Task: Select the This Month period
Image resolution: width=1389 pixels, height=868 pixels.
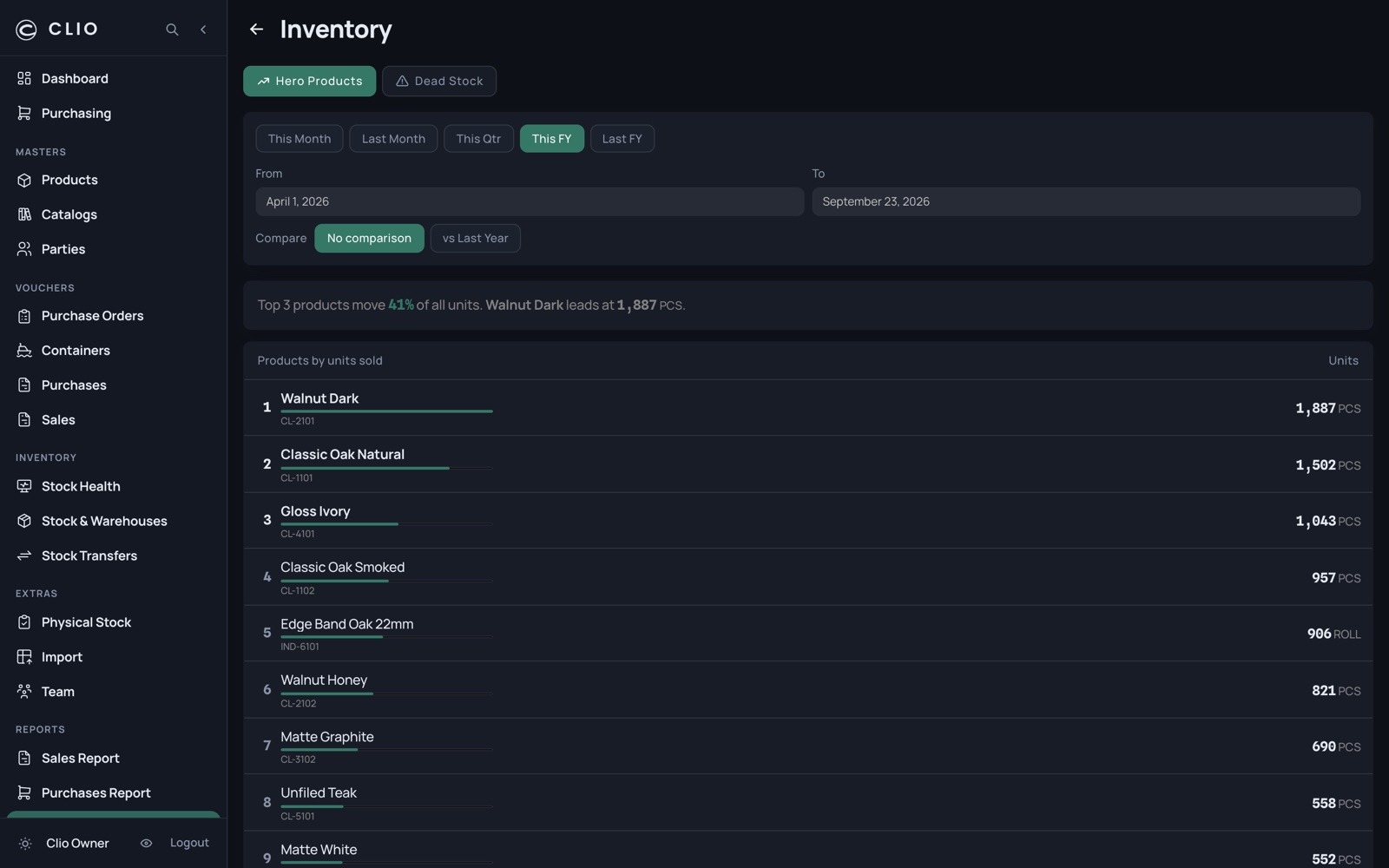Action: click(300, 139)
